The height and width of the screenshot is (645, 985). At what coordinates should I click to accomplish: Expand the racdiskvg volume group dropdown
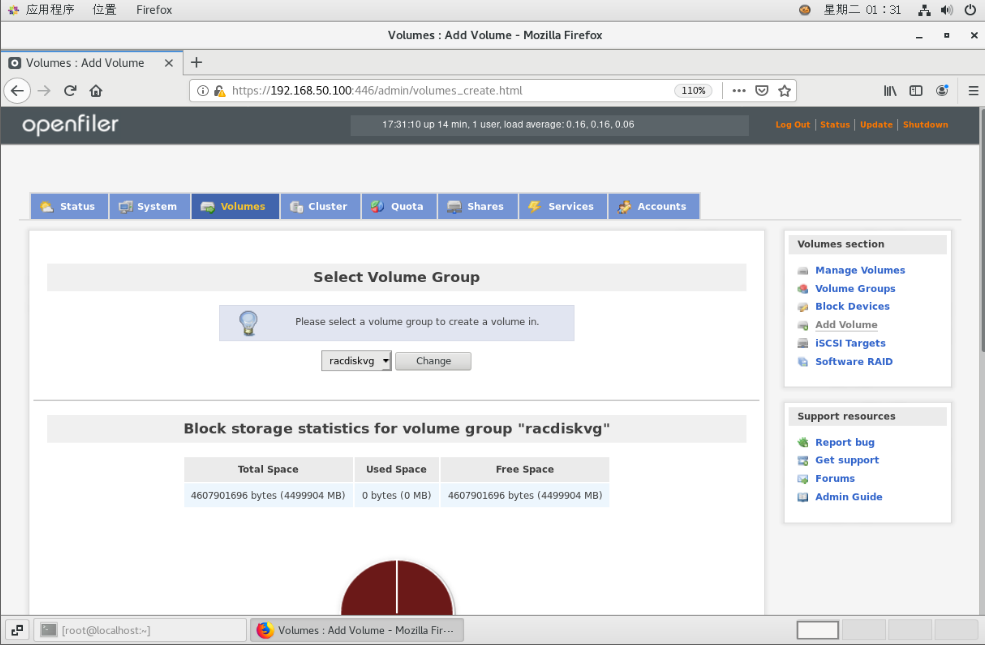click(356, 361)
